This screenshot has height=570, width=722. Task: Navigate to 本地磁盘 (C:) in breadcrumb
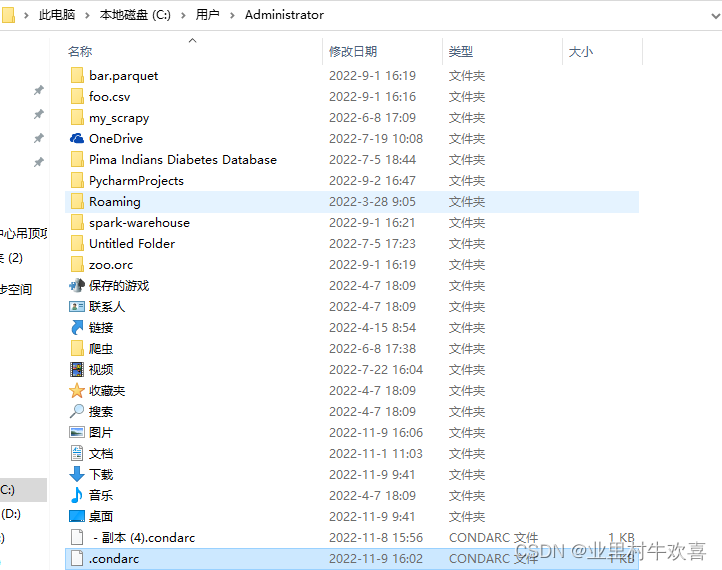[135, 15]
